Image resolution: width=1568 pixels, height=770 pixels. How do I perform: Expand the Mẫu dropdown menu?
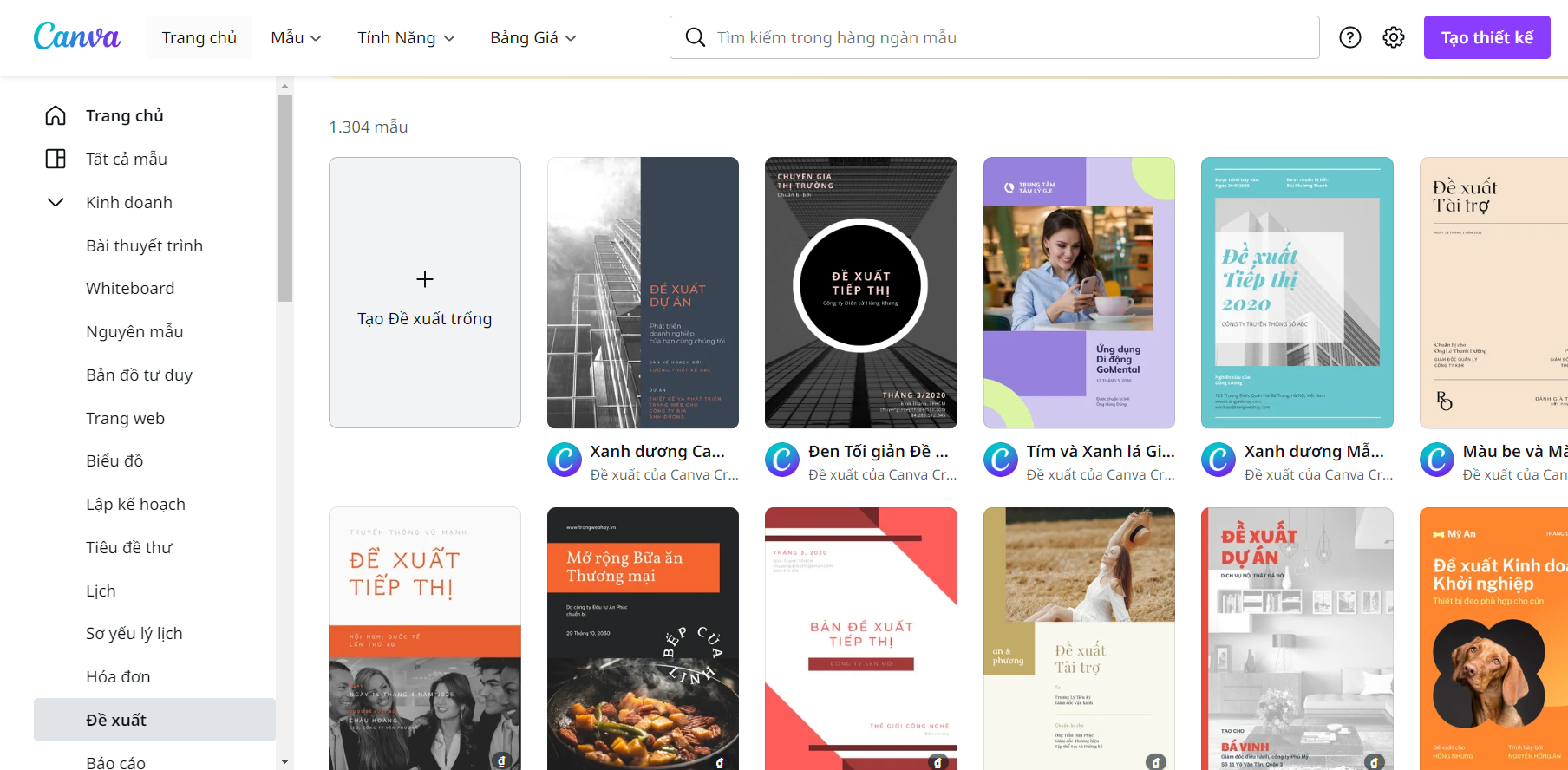click(x=296, y=37)
